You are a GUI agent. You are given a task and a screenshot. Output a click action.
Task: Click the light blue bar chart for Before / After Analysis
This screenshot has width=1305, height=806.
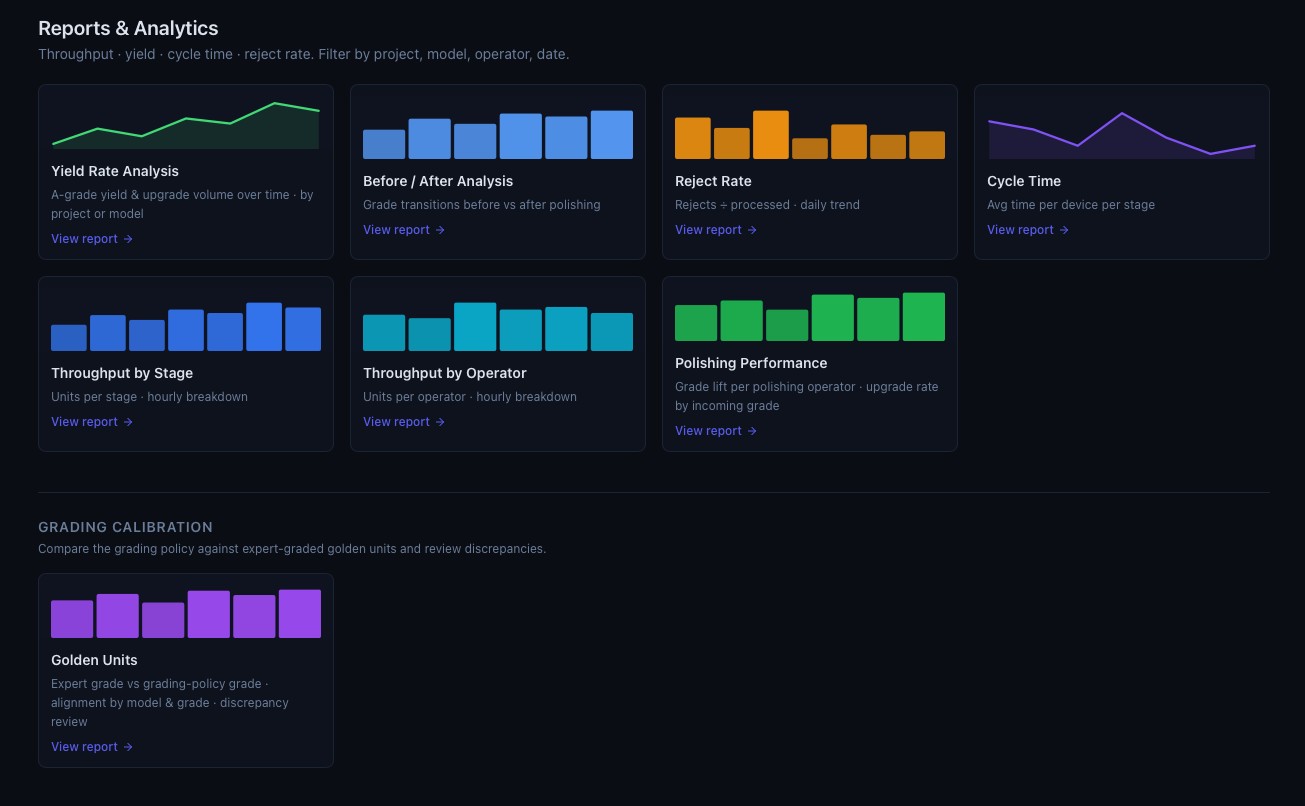[x=498, y=134]
